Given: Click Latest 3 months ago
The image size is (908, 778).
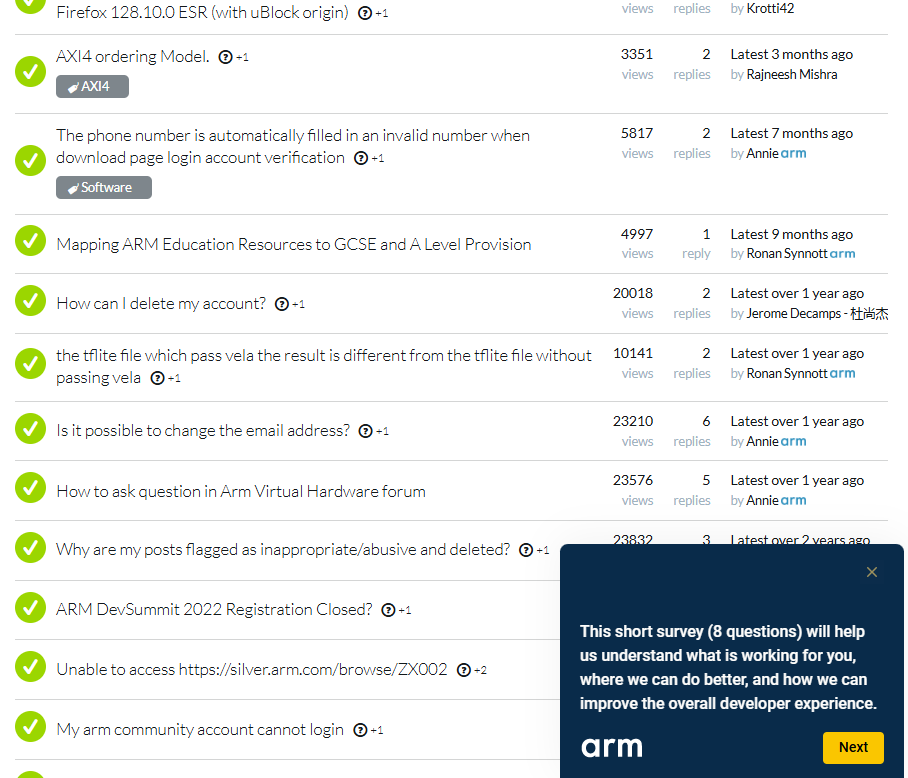Looking at the screenshot, I should click(x=792, y=54).
